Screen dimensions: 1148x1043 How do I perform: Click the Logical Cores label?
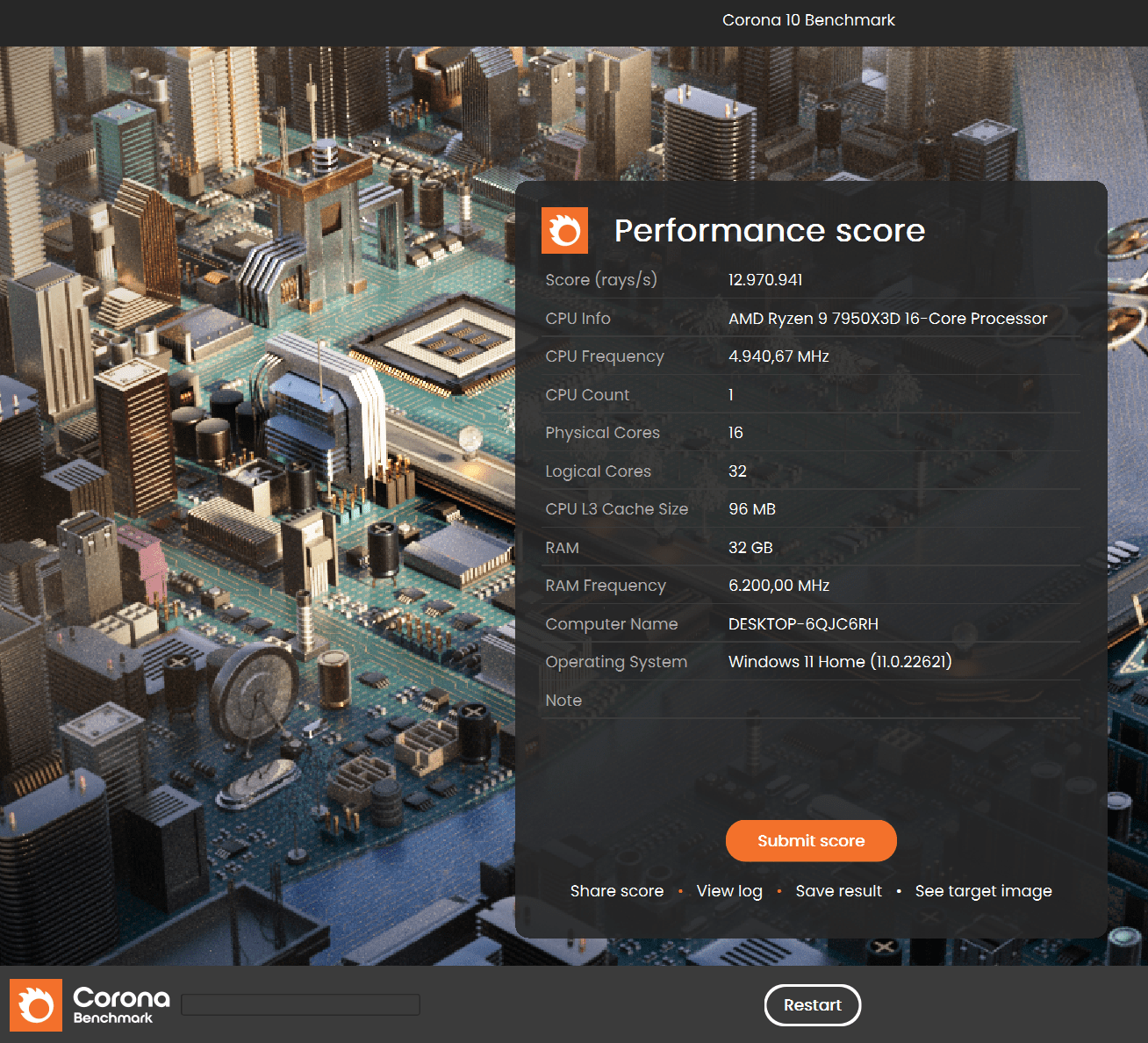click(x=599, y=471)
